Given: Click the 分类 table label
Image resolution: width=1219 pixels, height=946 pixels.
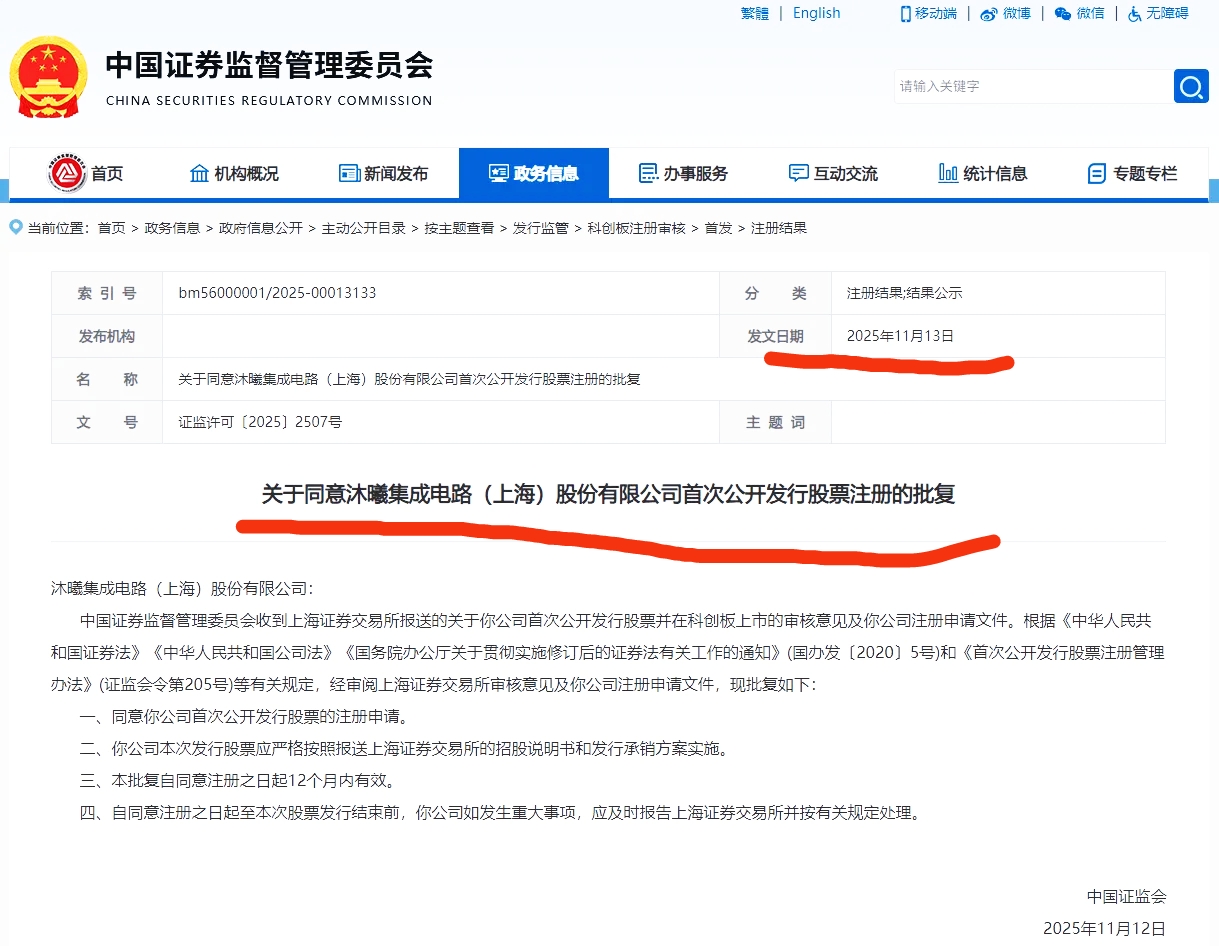Looking at the screenshot, I should pyautogui.click(x=775, y=293).
